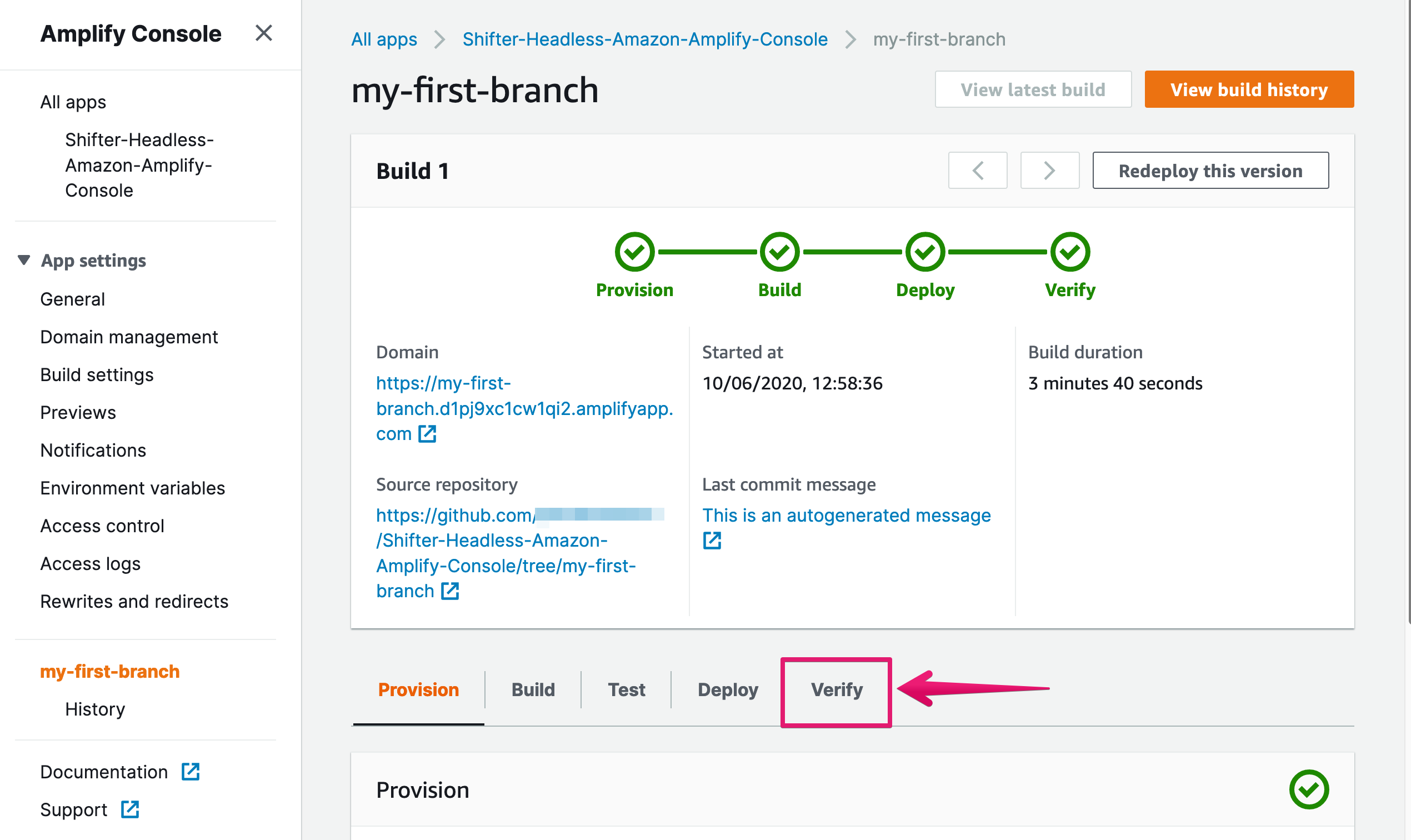Click the page vertical scrollbar
The height and width of the screenshot is (840, 1411).
1409,311
